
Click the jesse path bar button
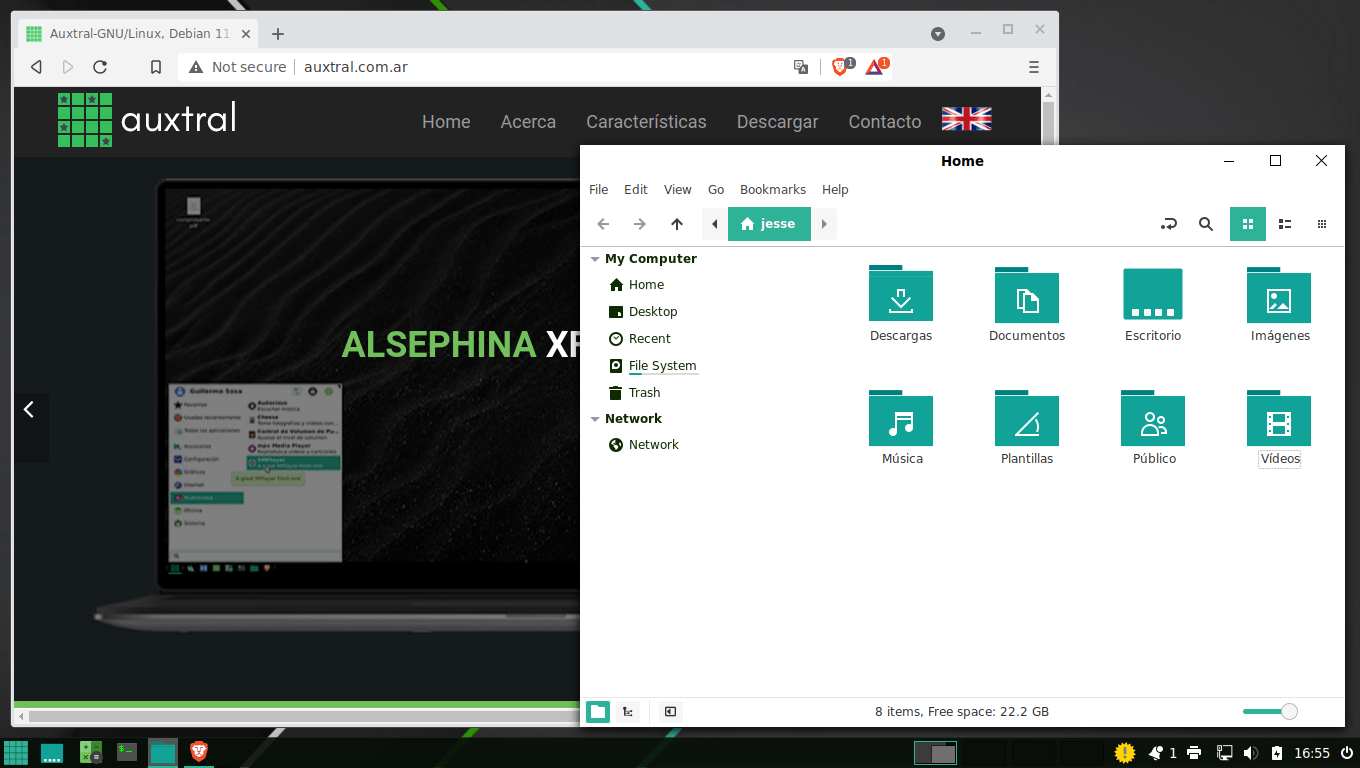tap(769, 224)
